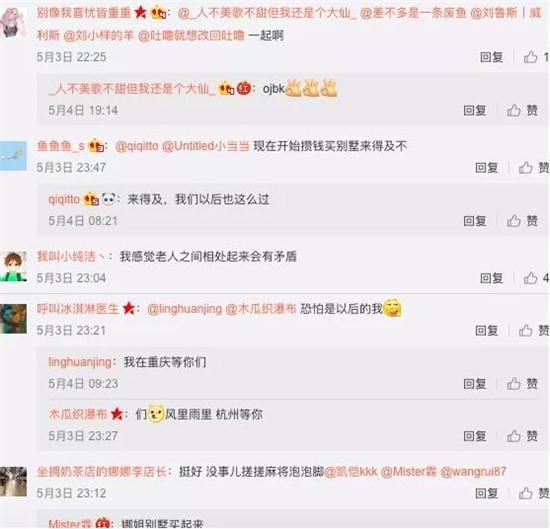The height and width of the screenshot is (529, 550).
Task: Like 木瓜织瀑布's reply about 杭州
Action: (x=522, y=436)
